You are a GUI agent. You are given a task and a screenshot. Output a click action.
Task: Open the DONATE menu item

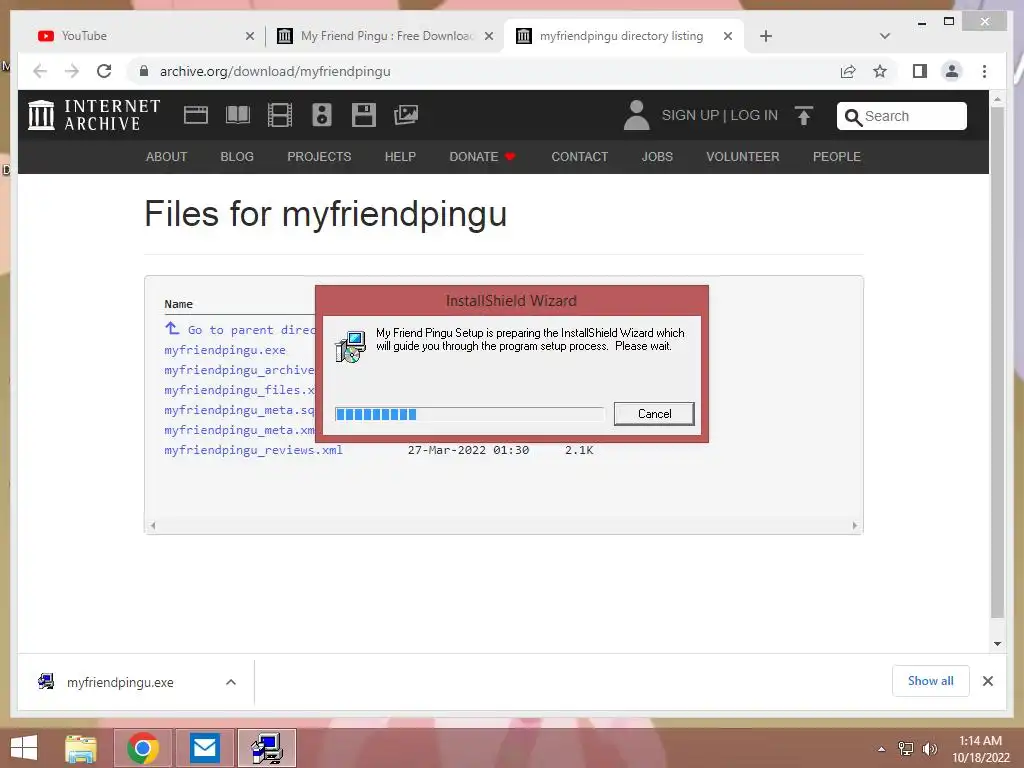pyautogui.click(x=482, y=157)
